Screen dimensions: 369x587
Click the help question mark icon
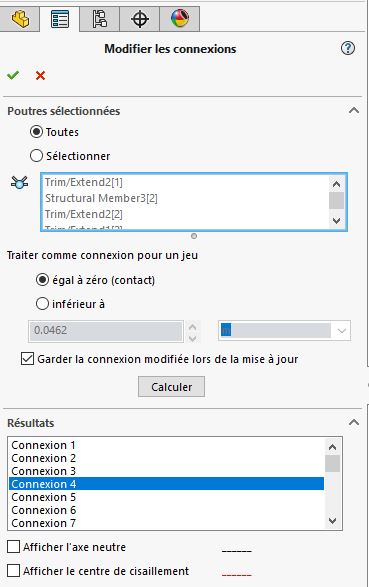coord(348,48)
